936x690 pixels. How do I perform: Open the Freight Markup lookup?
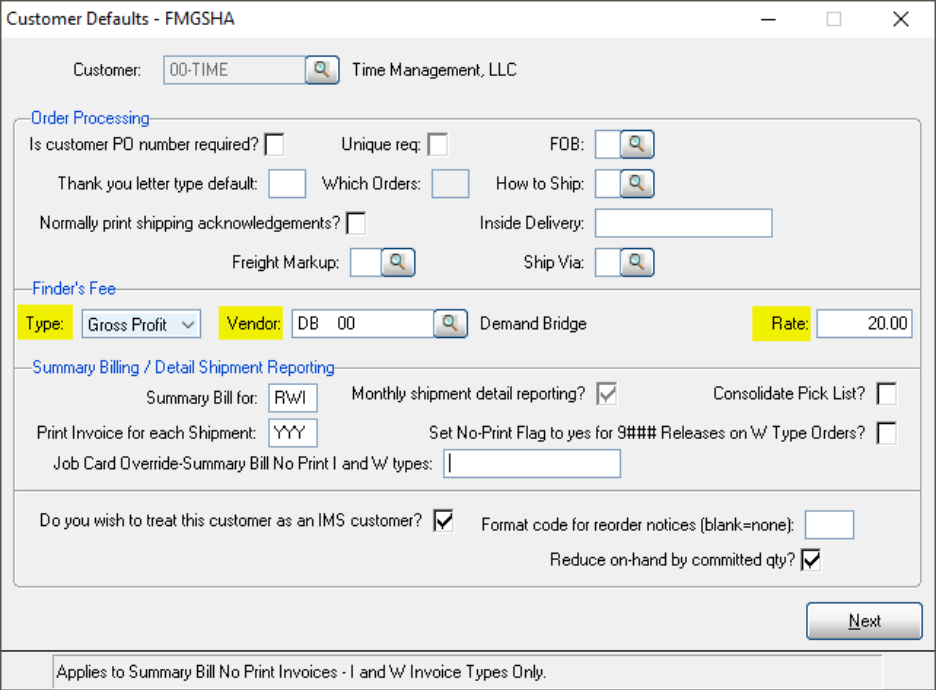tap(398, 263)
